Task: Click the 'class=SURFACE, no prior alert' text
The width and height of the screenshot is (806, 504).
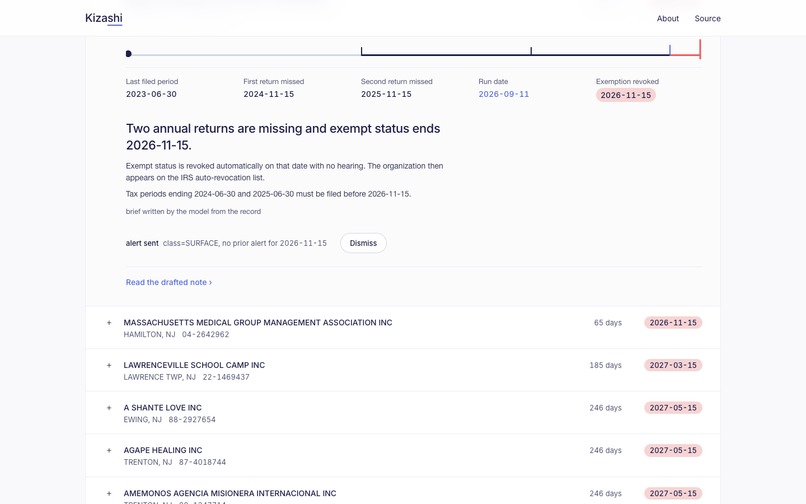Action: coord(245,243)
